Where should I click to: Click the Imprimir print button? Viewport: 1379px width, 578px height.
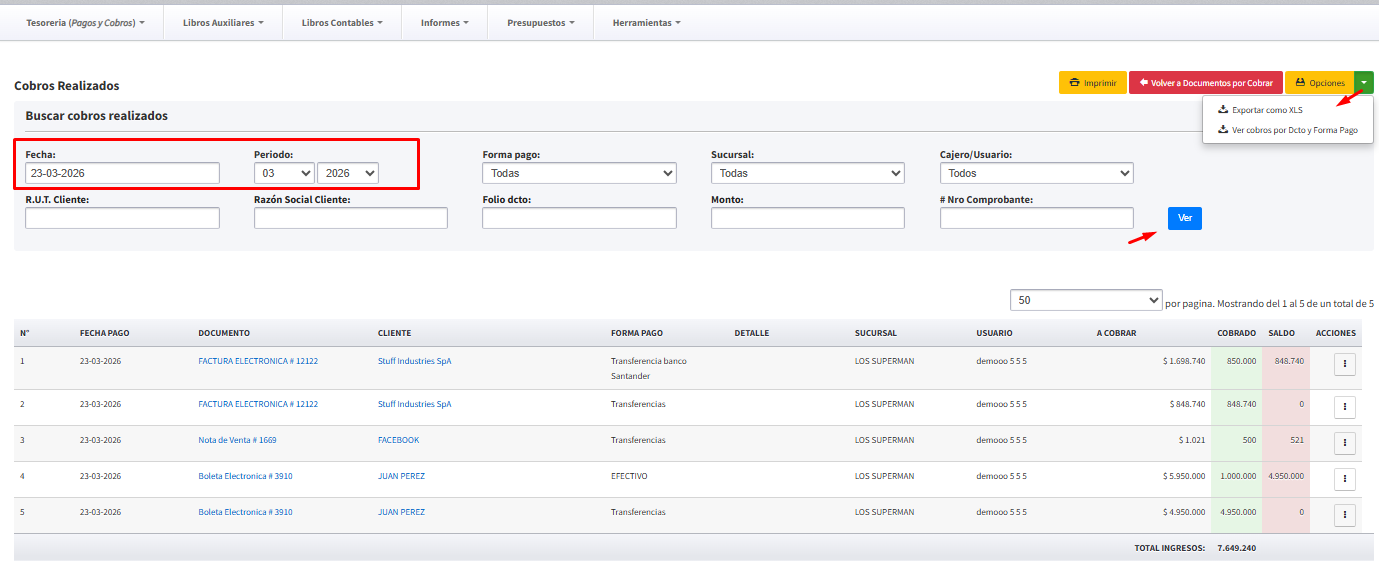1092,83
